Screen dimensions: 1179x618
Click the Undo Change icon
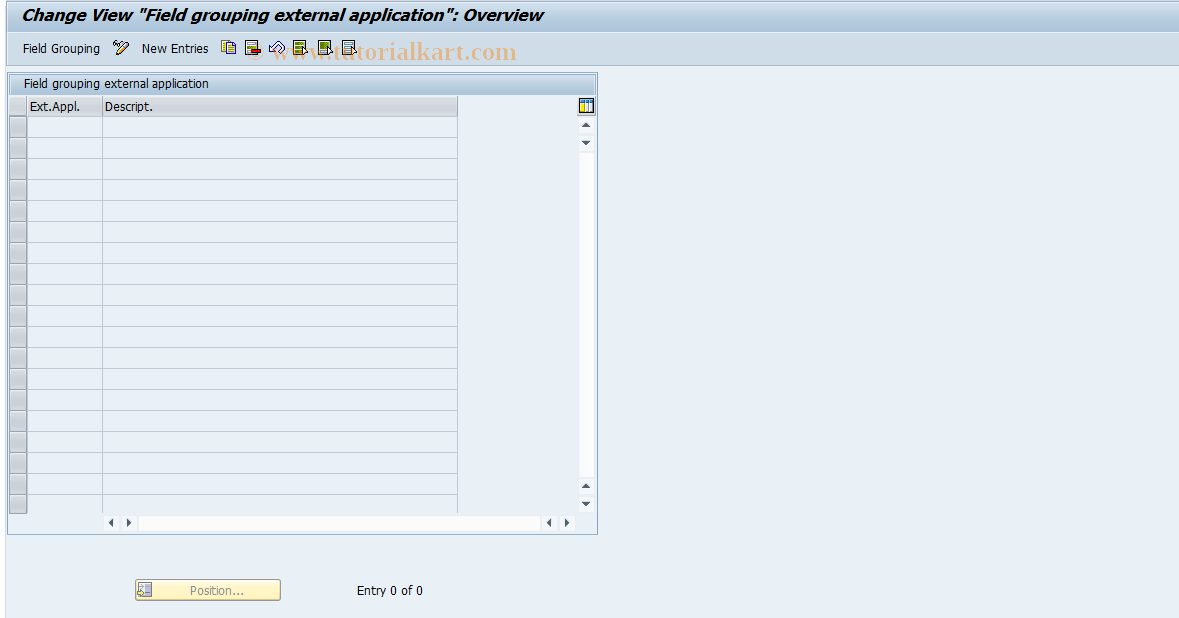coord(277,48)
